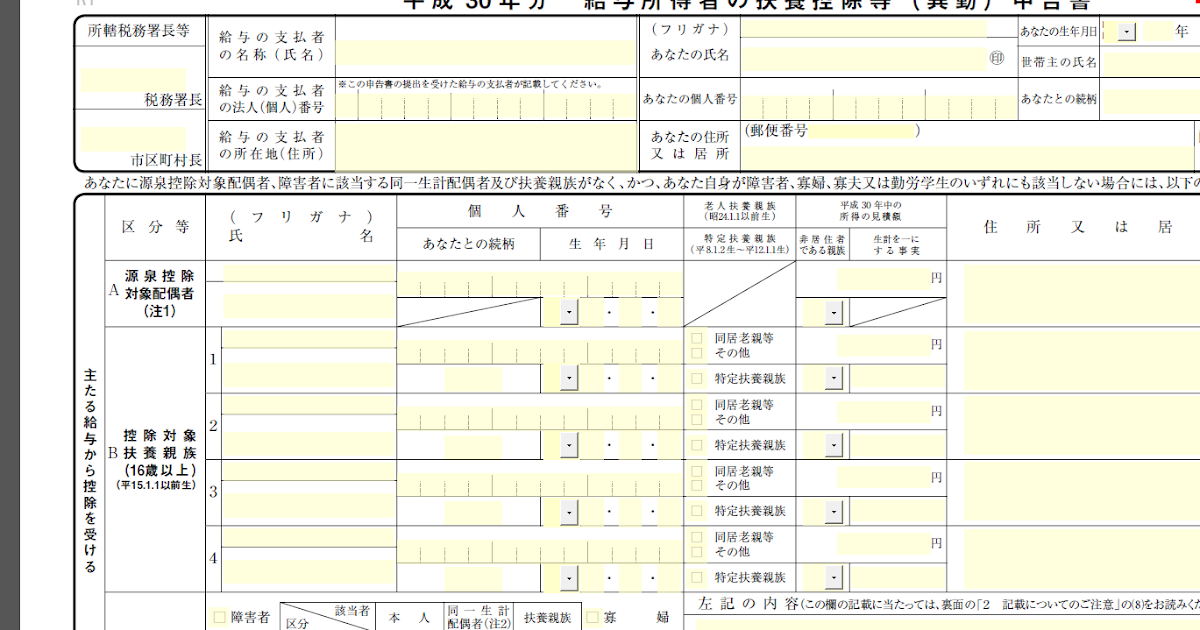Click dependent row 3 個人番号 field
The width and height of the screenshot is (1200, 630).
(x=540, y=484)
